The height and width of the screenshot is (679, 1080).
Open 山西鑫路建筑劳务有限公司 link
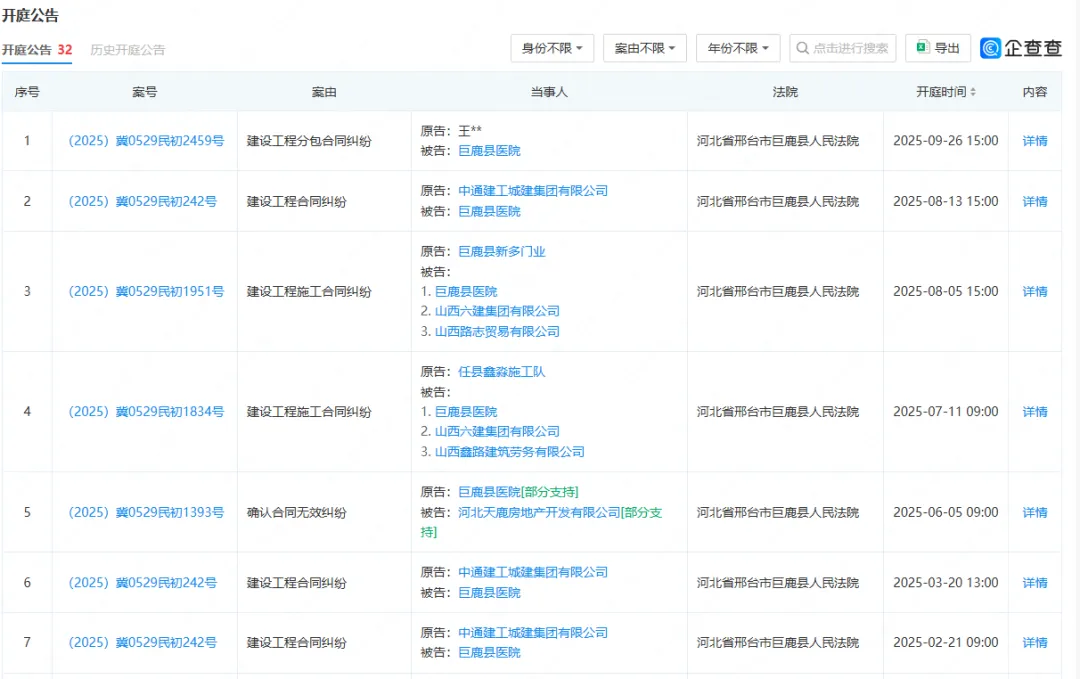coord(510,452)
